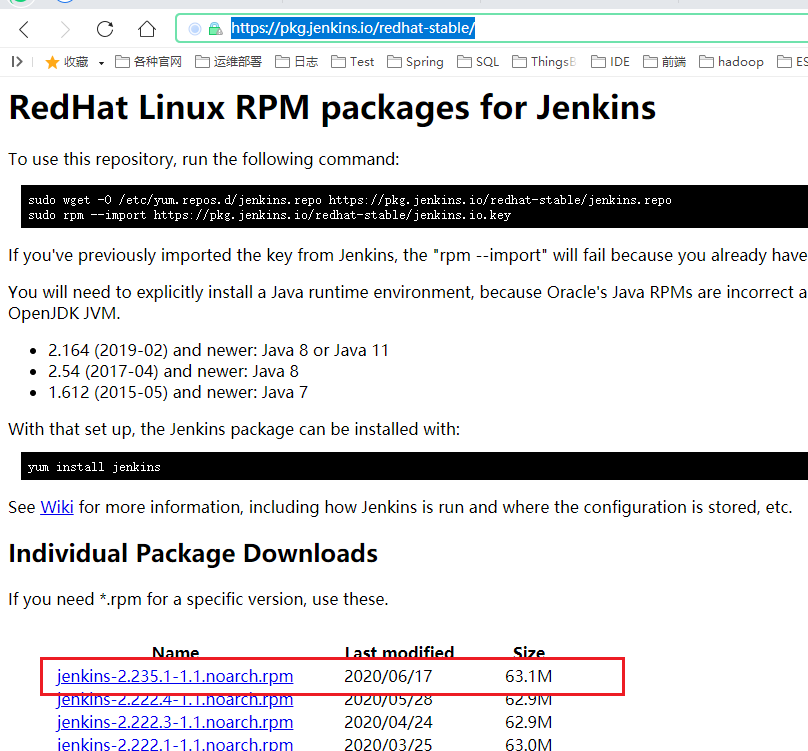808x751 pixels.
Task: Open the 日志 bookmark folder
Action: pyautogui.click(x=296, y=62)
